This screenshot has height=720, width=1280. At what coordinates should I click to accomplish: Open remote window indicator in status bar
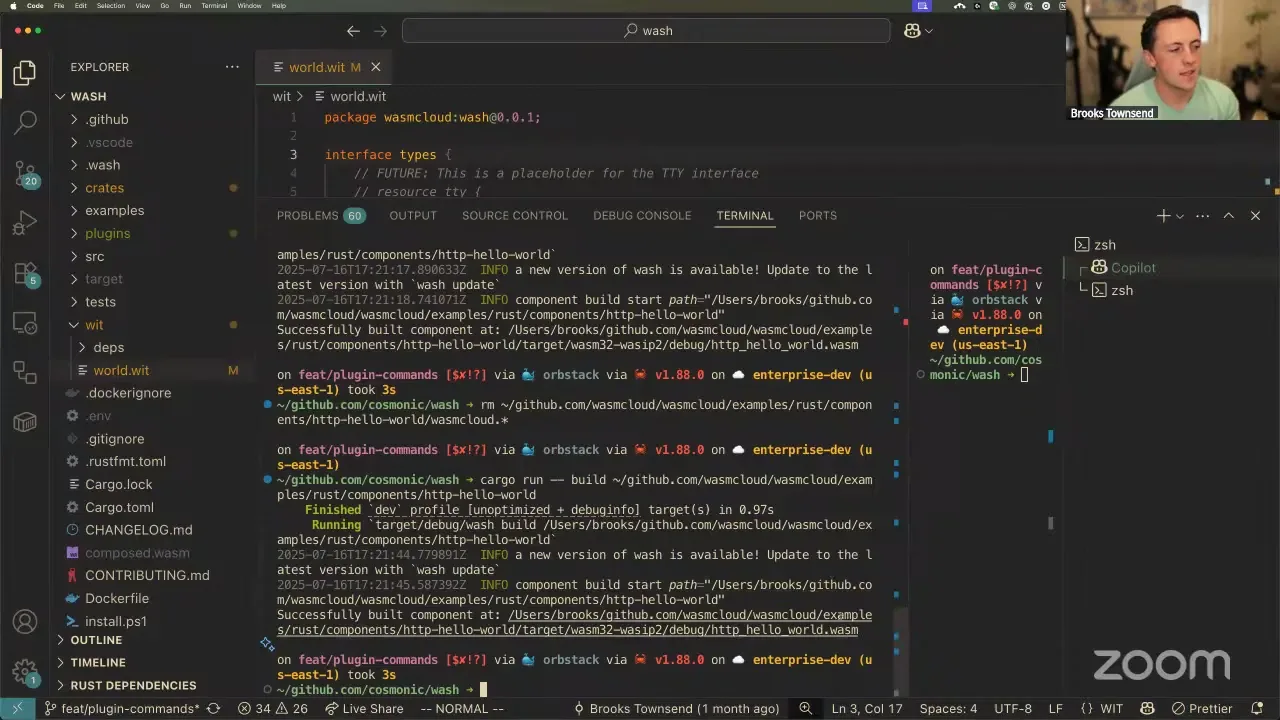pos(17,709)
